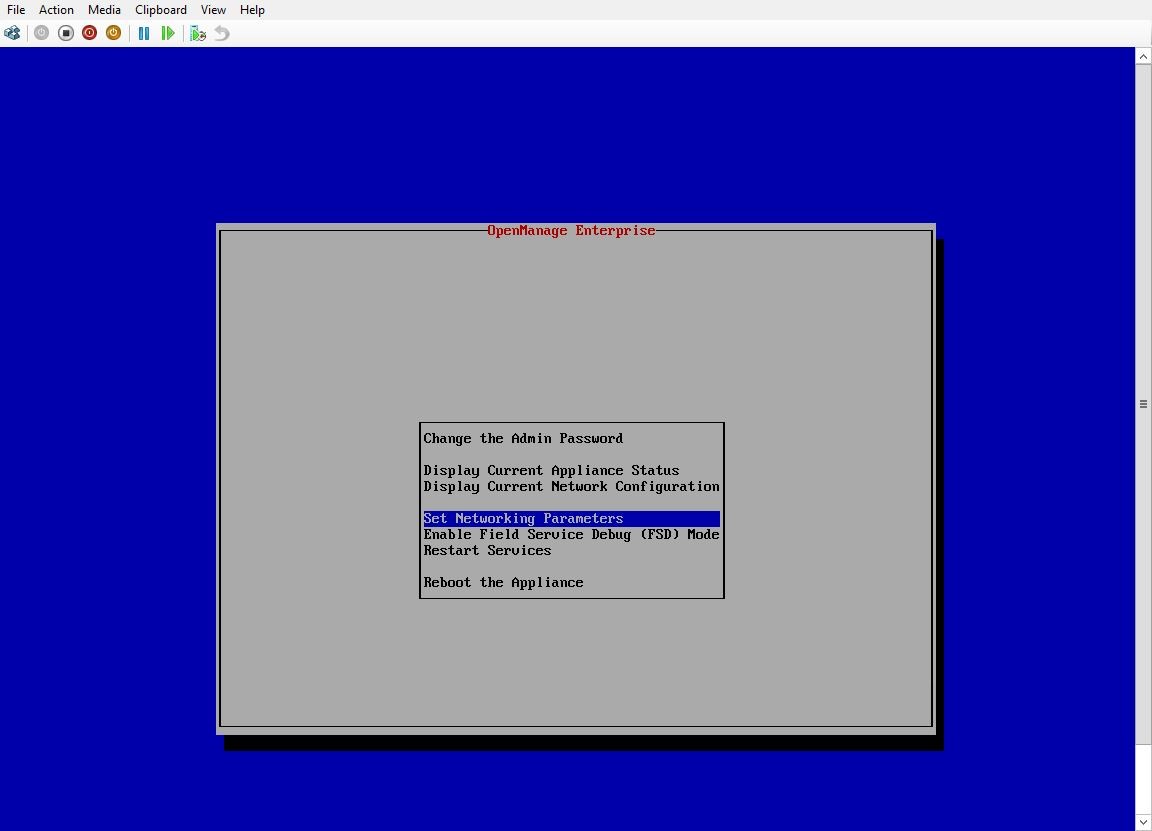Select Set Networking Parameters entry
The height and width of the screenshot is (831, 1152).
click(x=523, y=518)
